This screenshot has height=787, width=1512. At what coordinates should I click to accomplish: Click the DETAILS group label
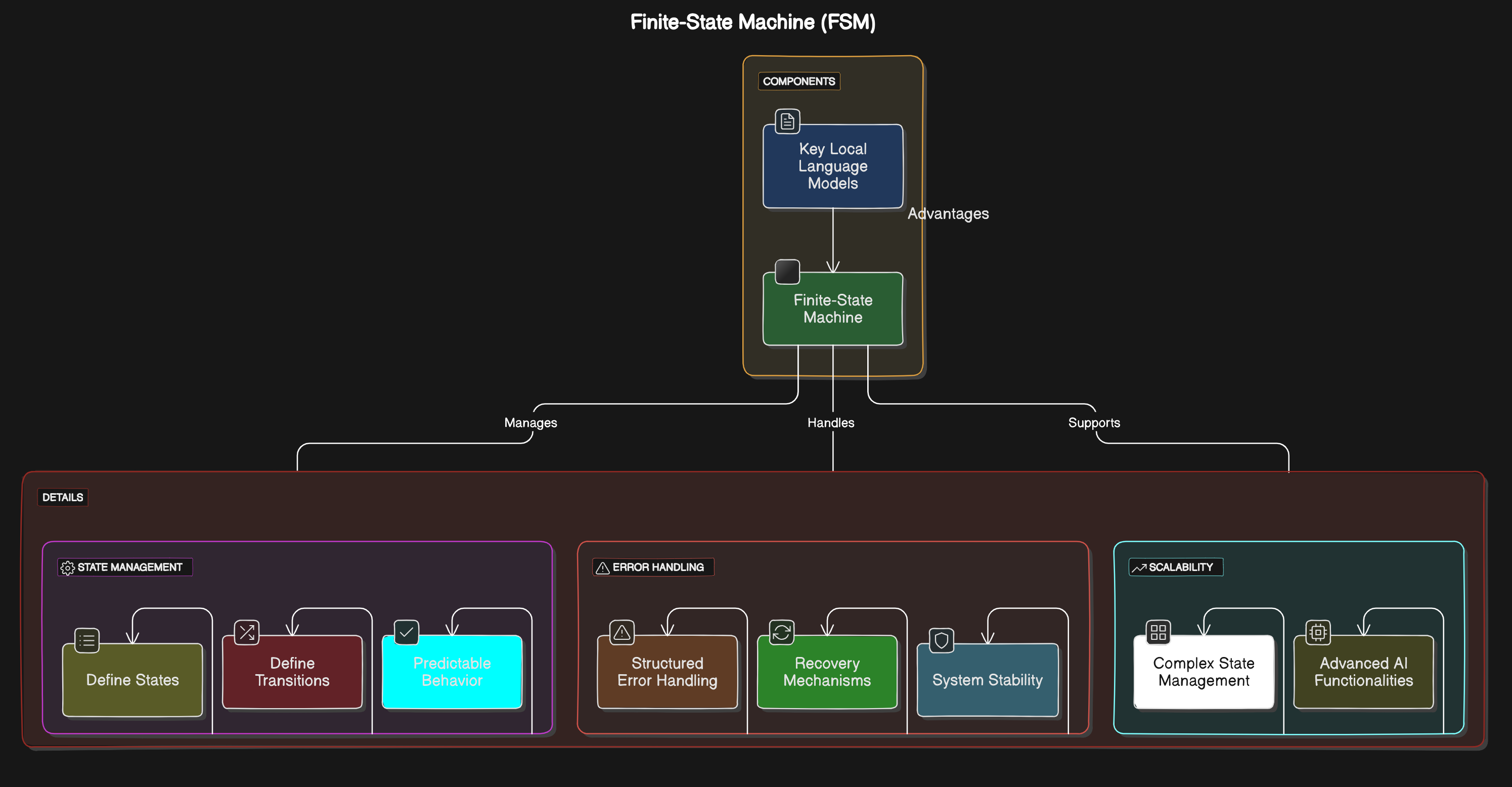[x=62, y=497]
